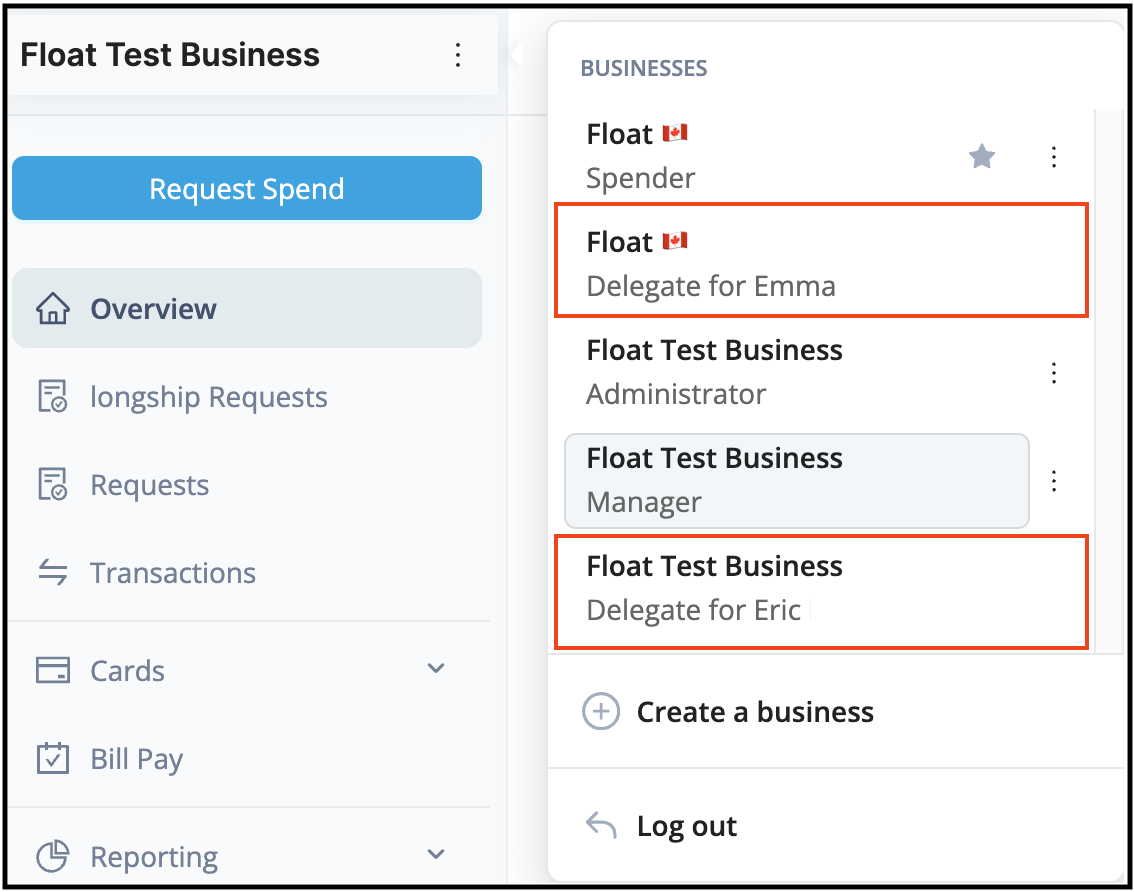
Task: Open the Requests page in sidebar
Action: pos(150,485)
